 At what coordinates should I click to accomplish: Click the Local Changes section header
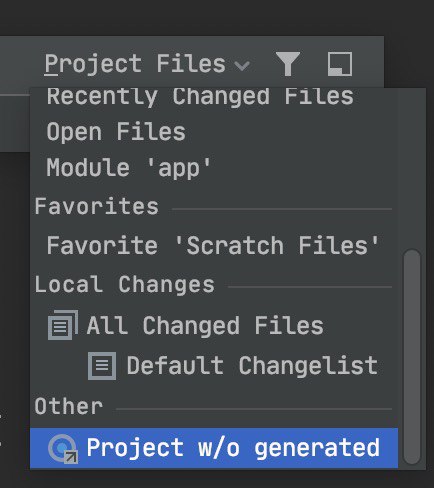(124, 285)
